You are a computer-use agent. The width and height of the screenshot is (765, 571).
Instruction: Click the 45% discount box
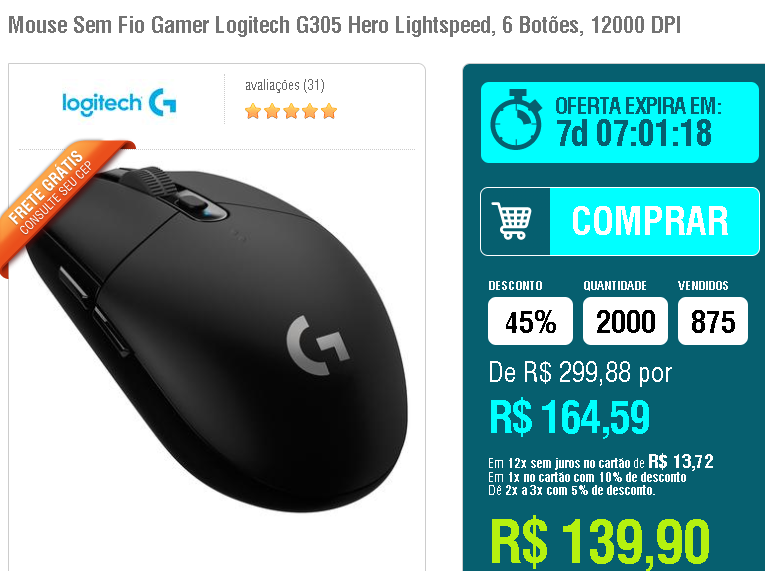click(530, 321)
